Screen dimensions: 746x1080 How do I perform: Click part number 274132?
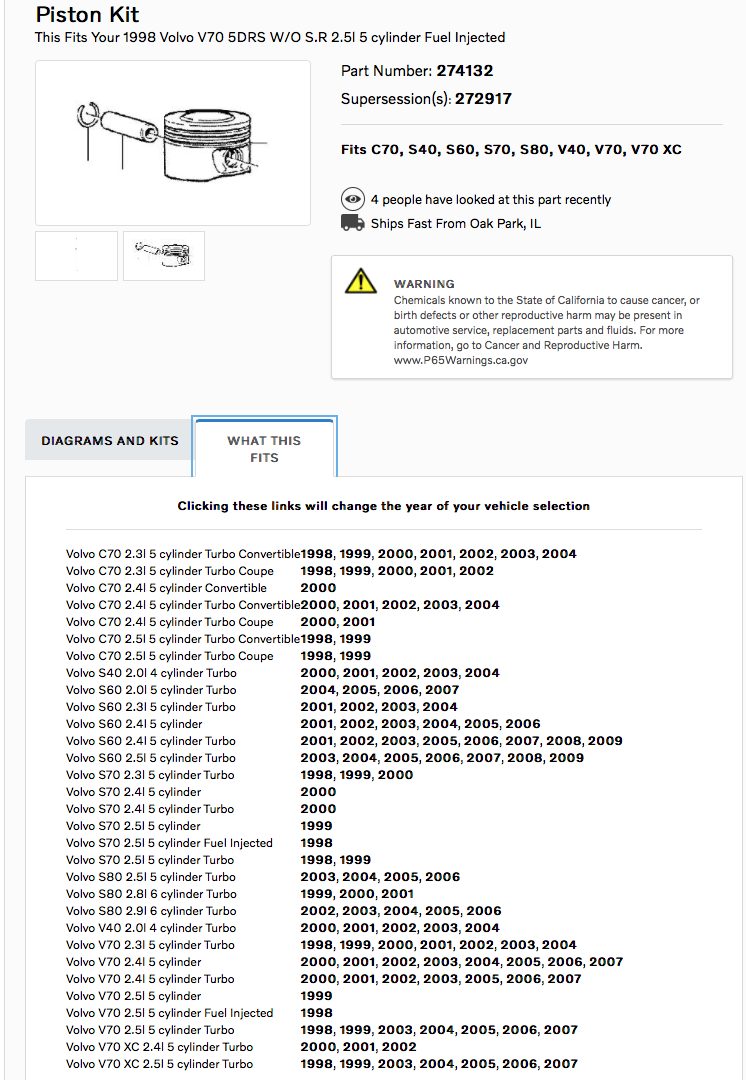click(465, 71)
